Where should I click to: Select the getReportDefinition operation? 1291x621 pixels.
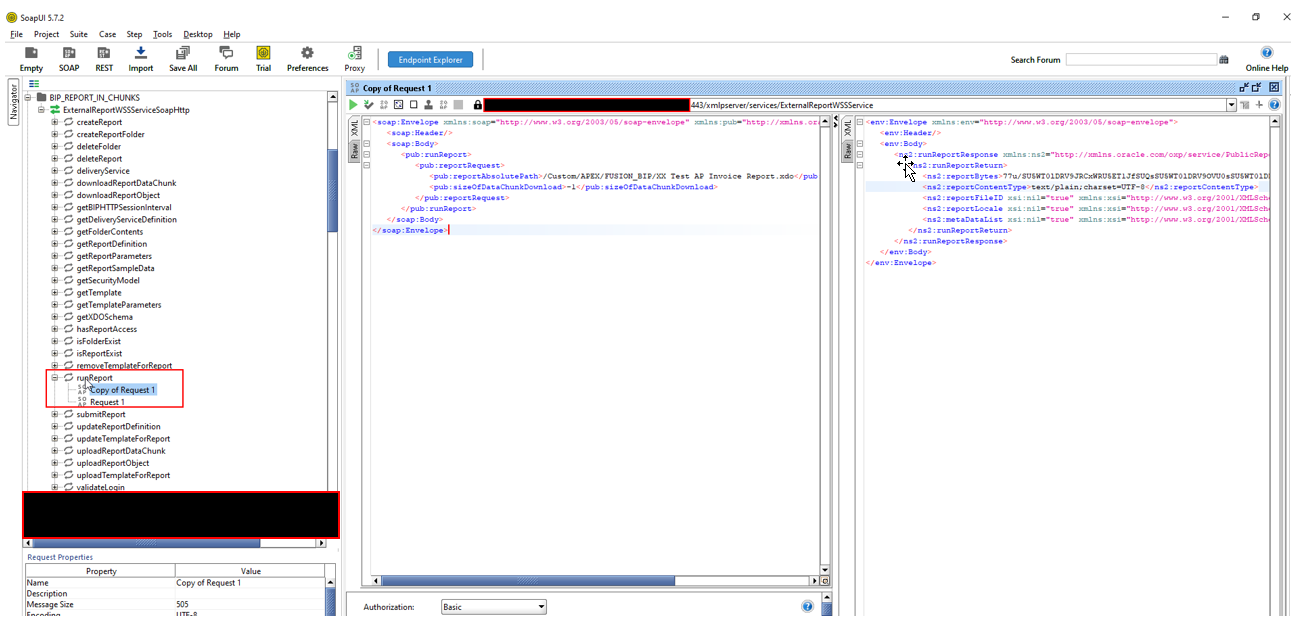(111, 244)
